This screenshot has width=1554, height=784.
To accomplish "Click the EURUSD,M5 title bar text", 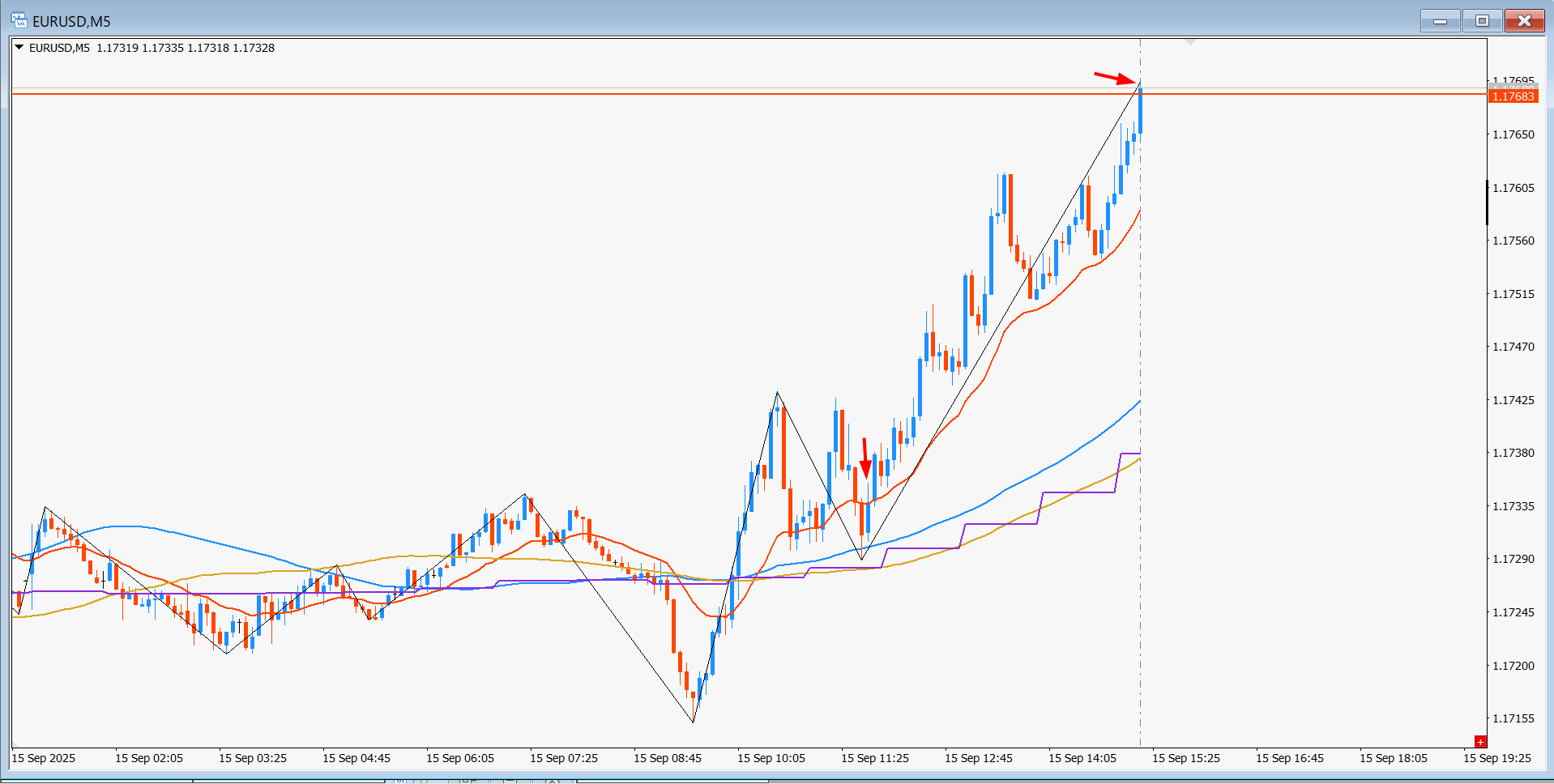I will [x=71, y=21].
